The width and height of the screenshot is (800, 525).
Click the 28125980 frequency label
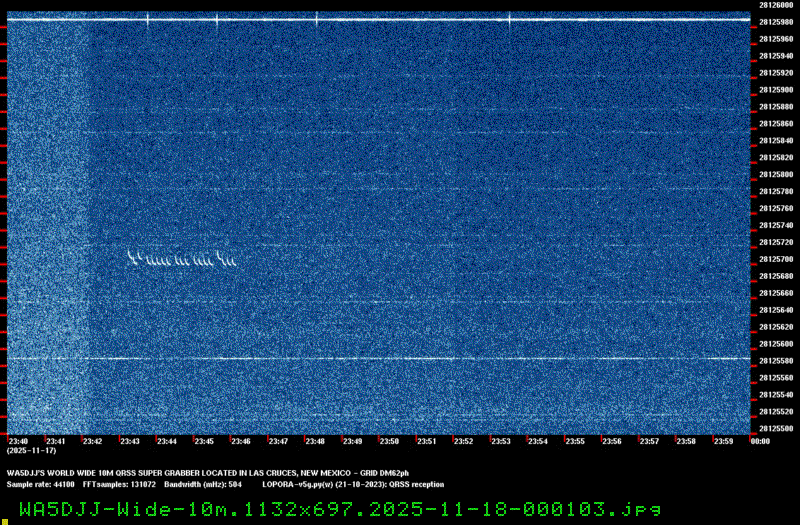776,22
